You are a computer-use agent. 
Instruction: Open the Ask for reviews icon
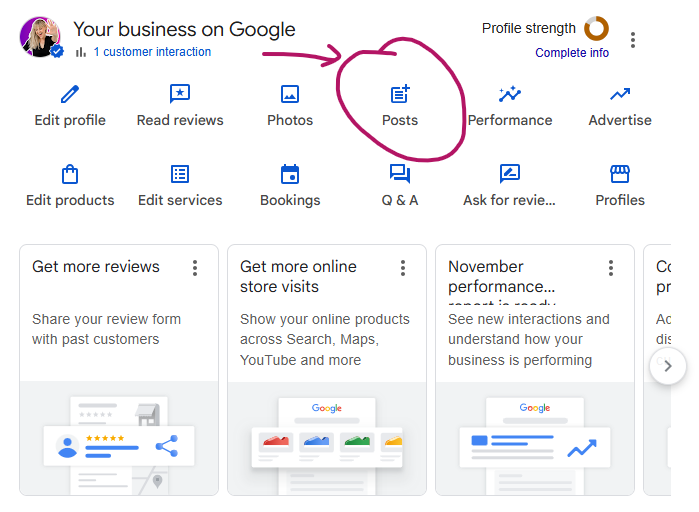click(x=510, y=174)
